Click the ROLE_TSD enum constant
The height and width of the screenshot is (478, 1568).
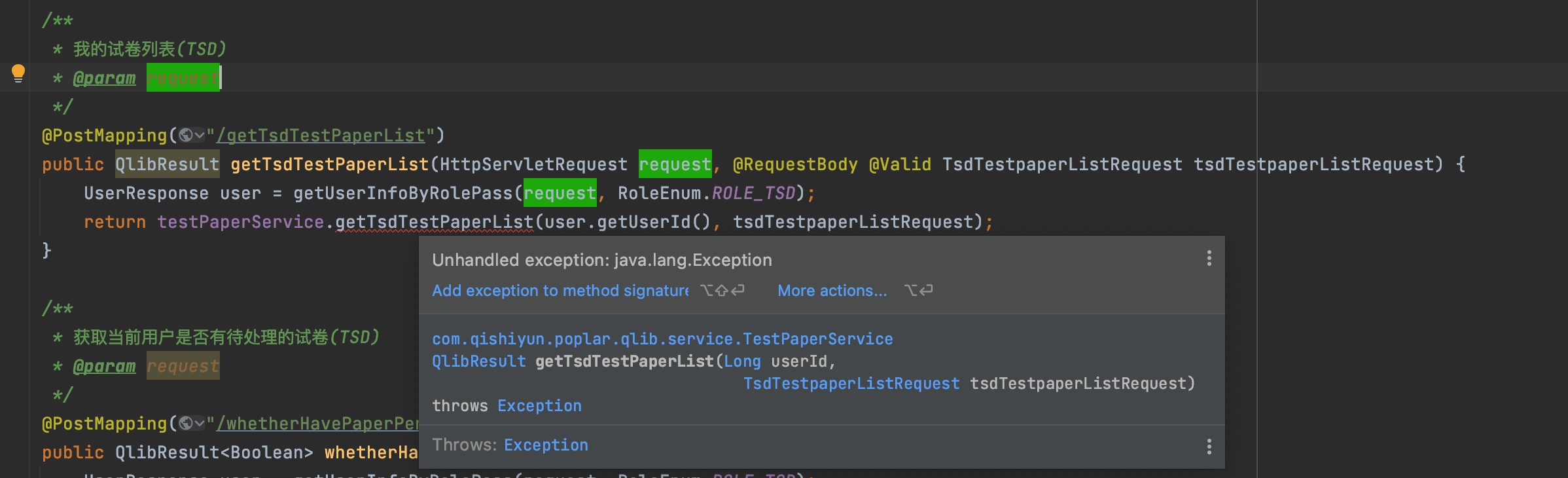(x=753, y=193)
